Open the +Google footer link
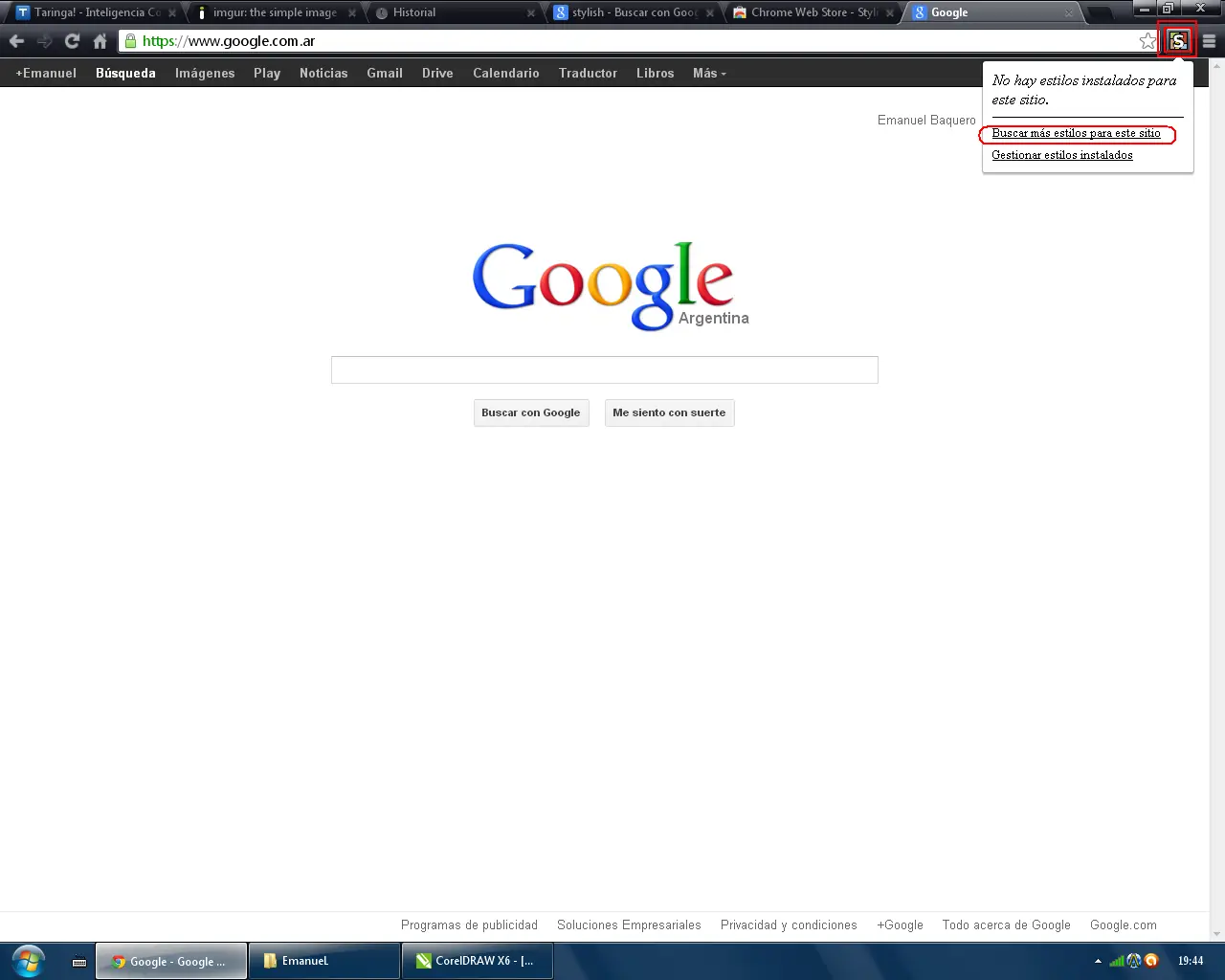This screenshot has width=1225, height=980. (900, 924)
